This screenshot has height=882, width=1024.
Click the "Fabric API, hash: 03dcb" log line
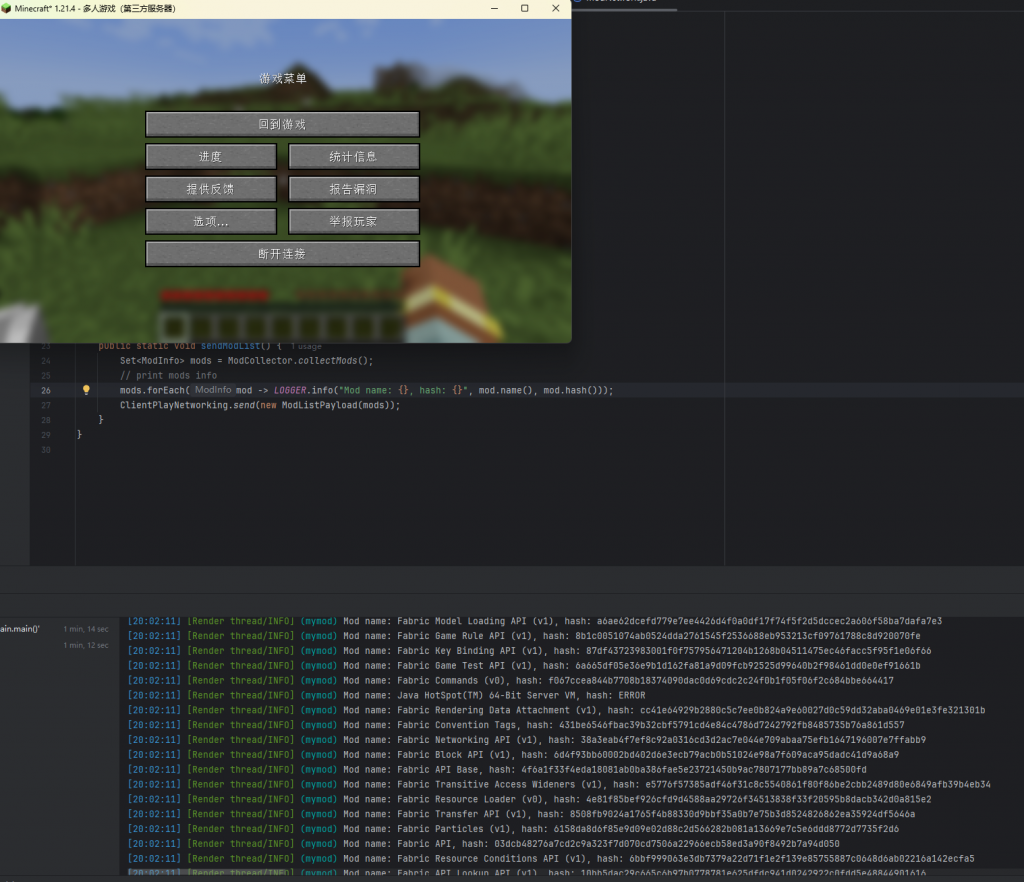click(x=483, y=844)
